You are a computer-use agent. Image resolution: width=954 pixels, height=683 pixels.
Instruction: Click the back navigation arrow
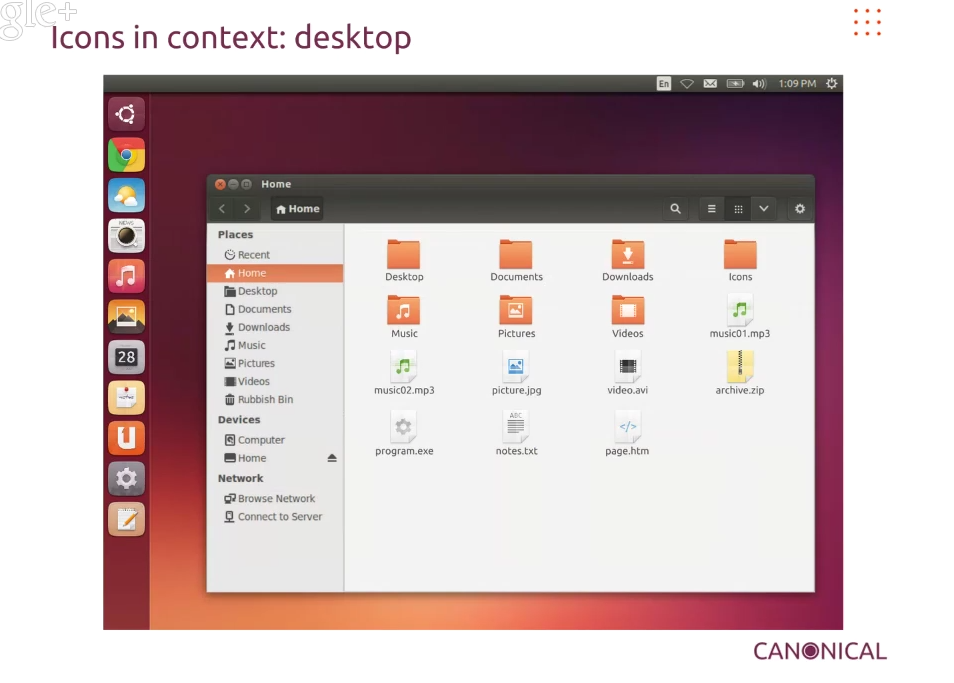tap(222, 209)
